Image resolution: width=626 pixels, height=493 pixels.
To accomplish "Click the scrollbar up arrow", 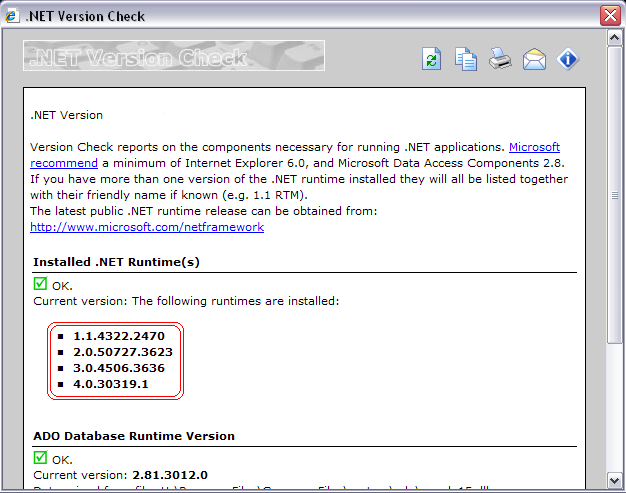I will click(614, 38).
